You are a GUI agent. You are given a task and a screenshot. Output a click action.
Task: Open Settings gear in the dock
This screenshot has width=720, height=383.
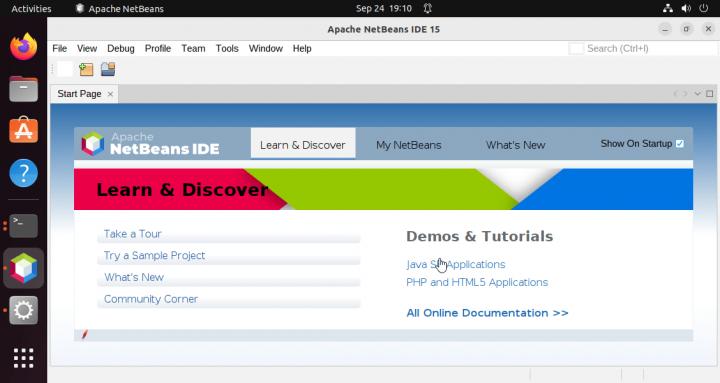pyautogui.click(x=23, y=310)
